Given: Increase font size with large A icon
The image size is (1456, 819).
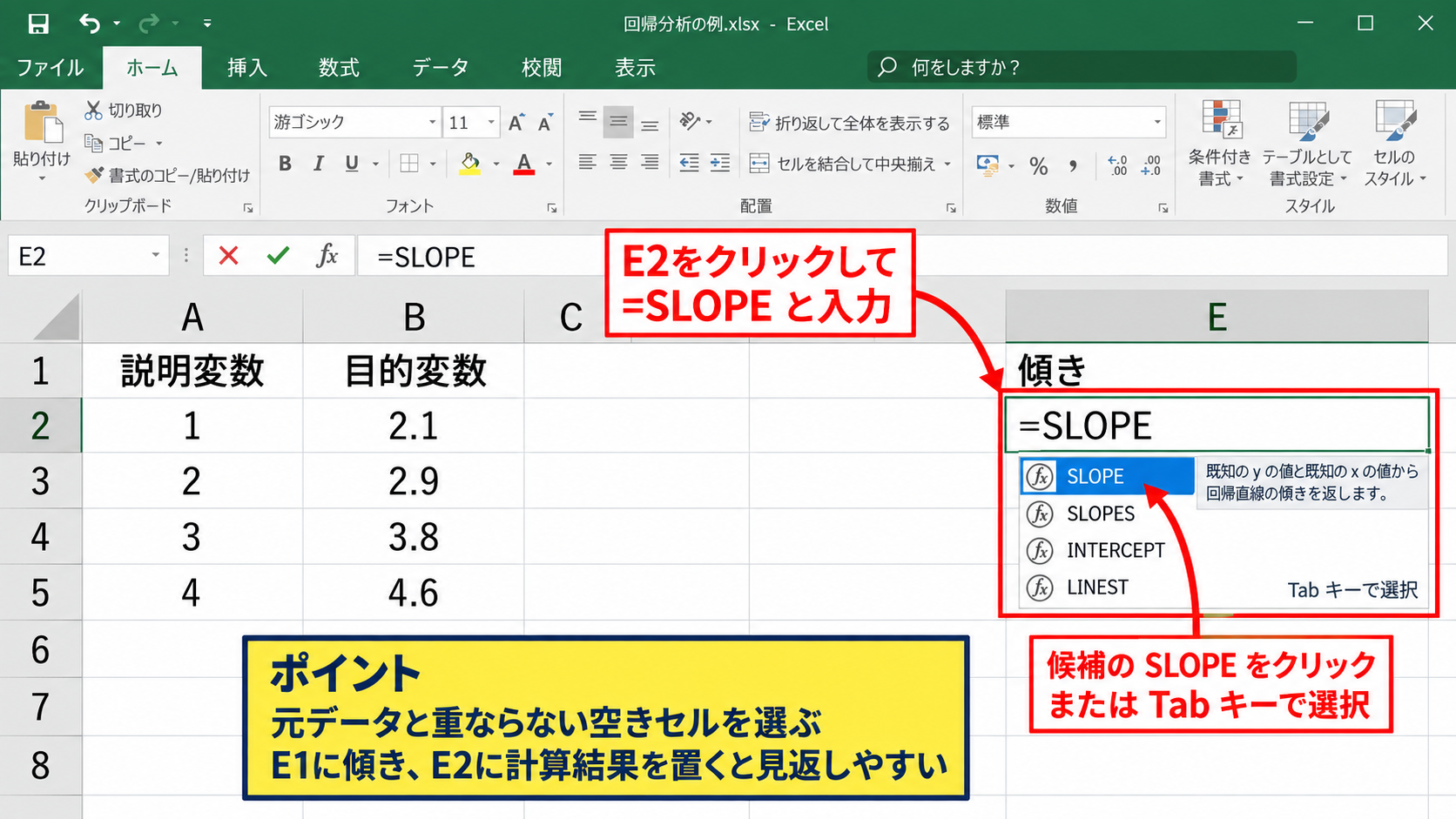Looking at the screenshot, I should pyautogui.click(x=516, y=123).
